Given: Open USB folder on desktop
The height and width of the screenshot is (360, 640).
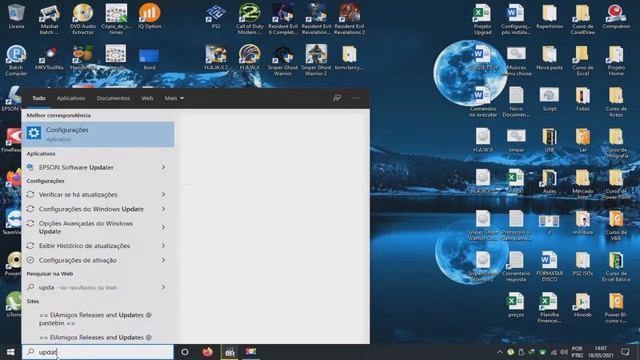Looking at the screenshot, I should [549, 140].
